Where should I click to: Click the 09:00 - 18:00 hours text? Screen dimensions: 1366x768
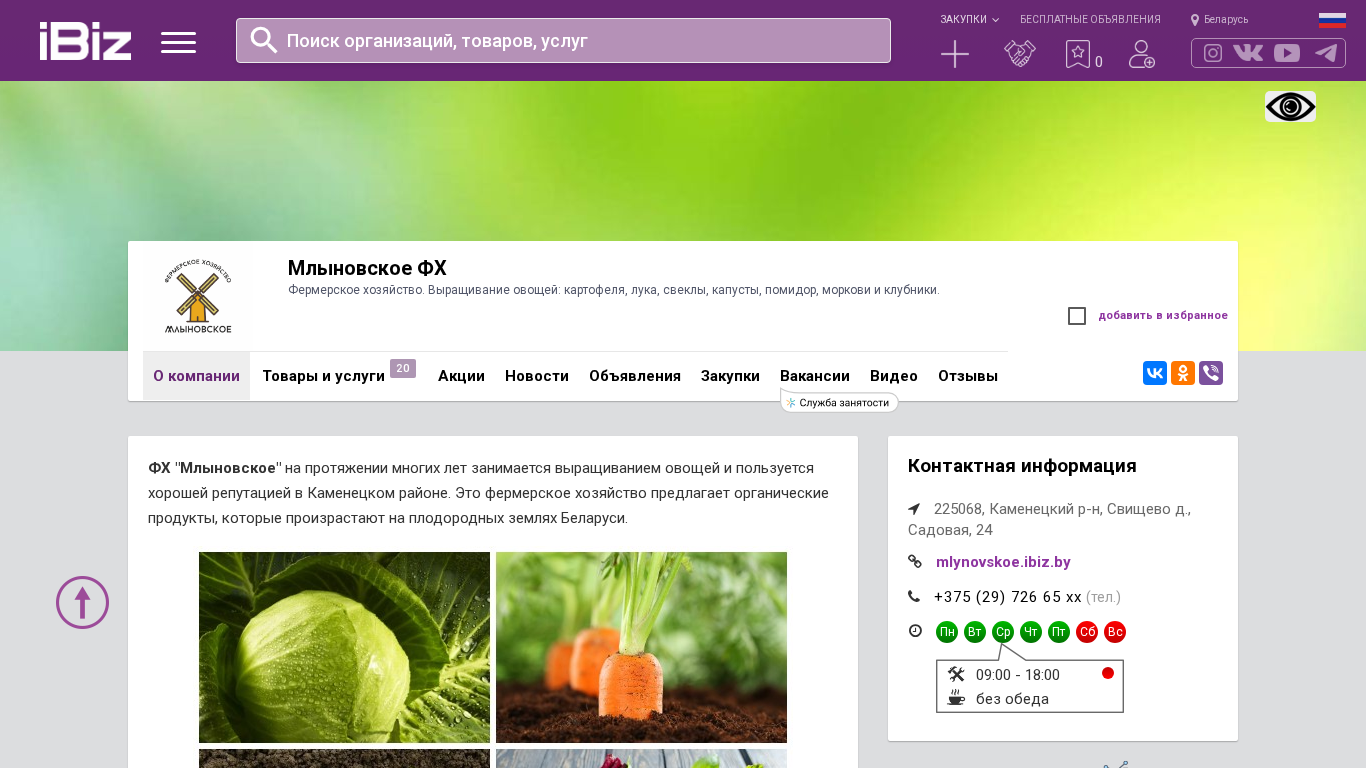point(1018,675)
